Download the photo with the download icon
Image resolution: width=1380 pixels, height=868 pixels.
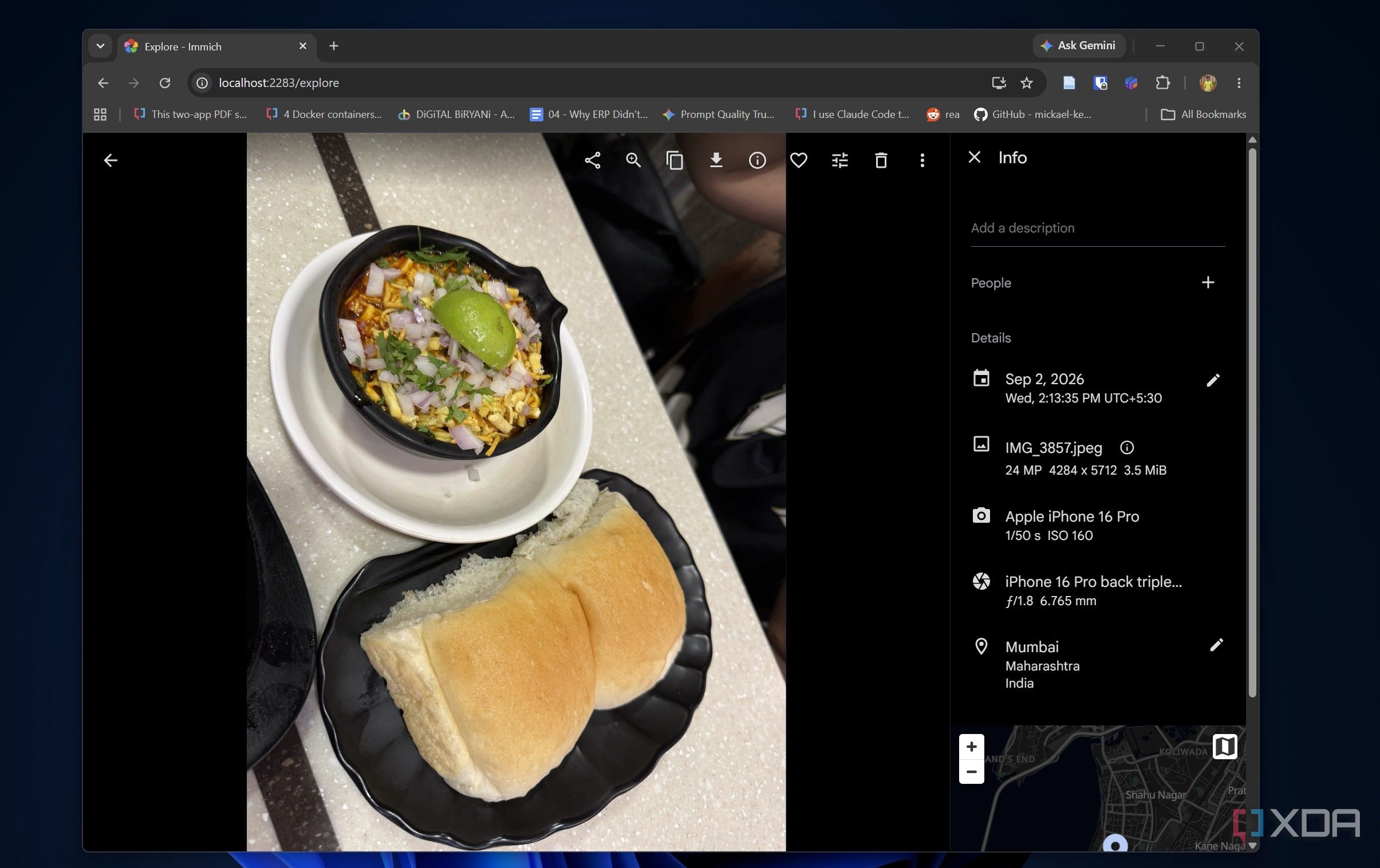tap(716, 160)
